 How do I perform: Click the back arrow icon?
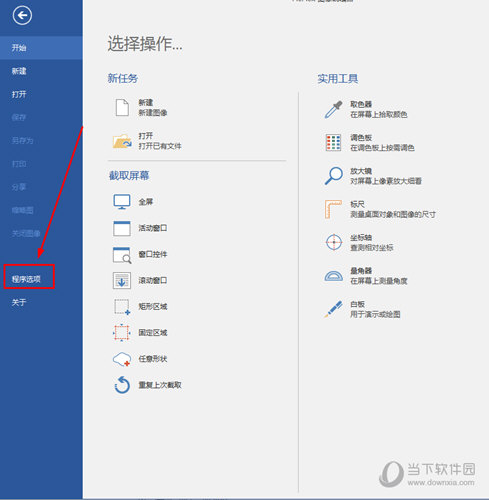click(x=22, y=15)
